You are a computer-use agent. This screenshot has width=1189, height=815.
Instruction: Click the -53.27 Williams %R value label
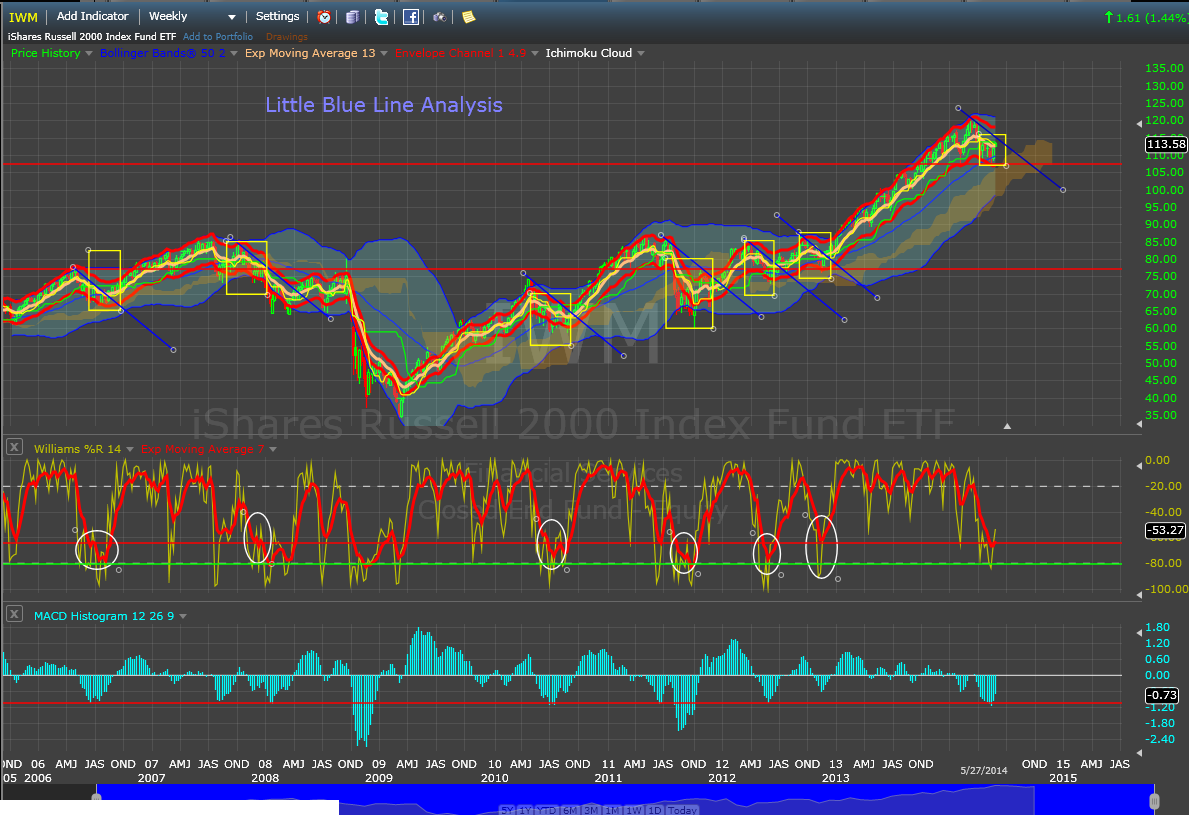pos(1165,530)
